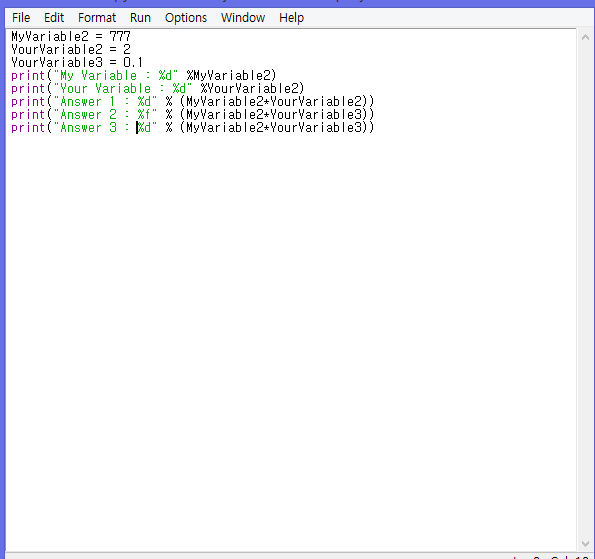Open the Run menu
The image size is (595, 559).
click(140, 17)
